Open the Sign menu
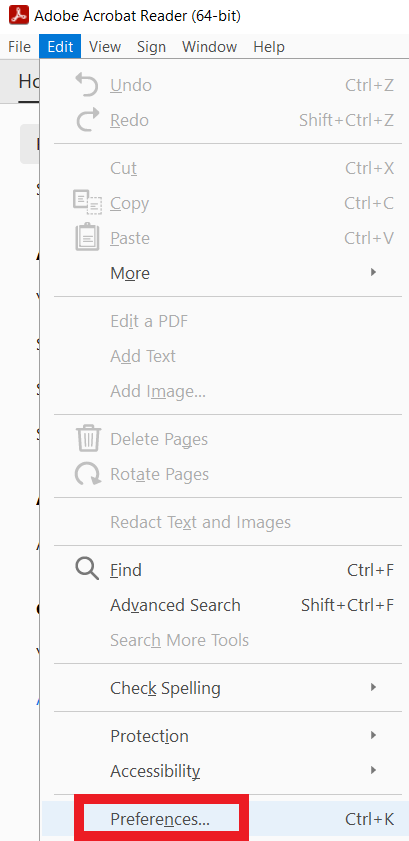This screenshot has height=841, width=409. click(151, 47)
